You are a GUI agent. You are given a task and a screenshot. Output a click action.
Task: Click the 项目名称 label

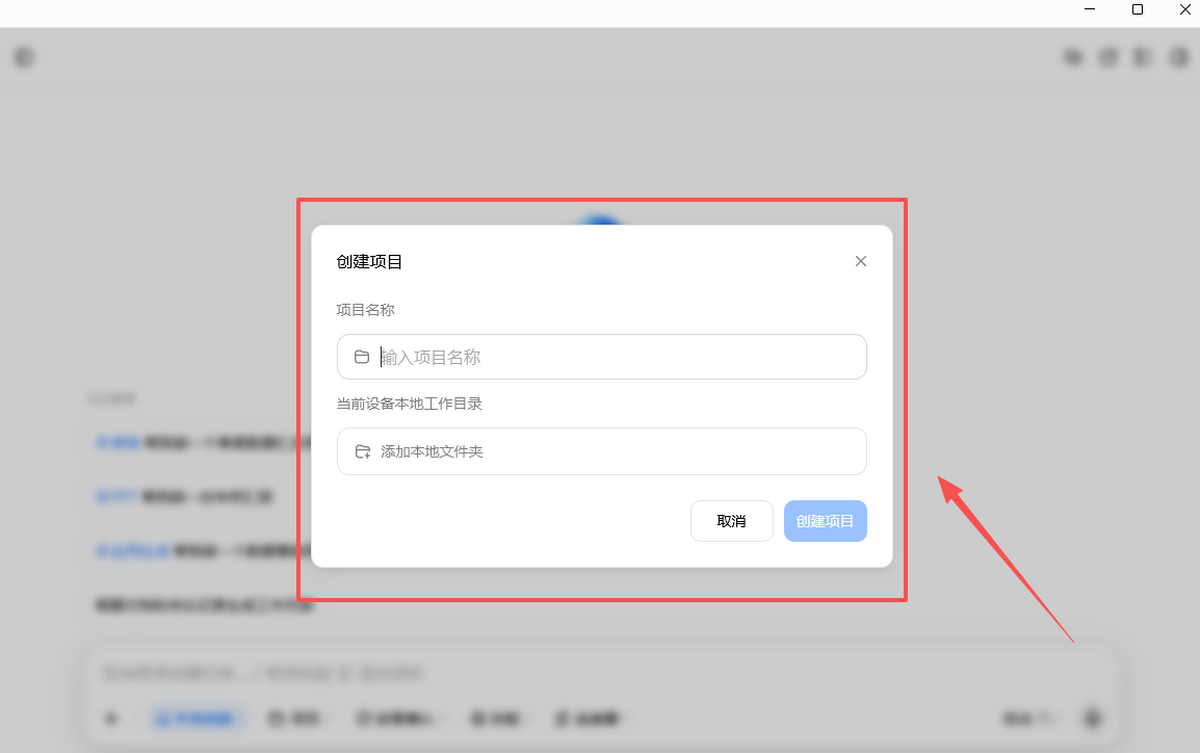[366, 310]
